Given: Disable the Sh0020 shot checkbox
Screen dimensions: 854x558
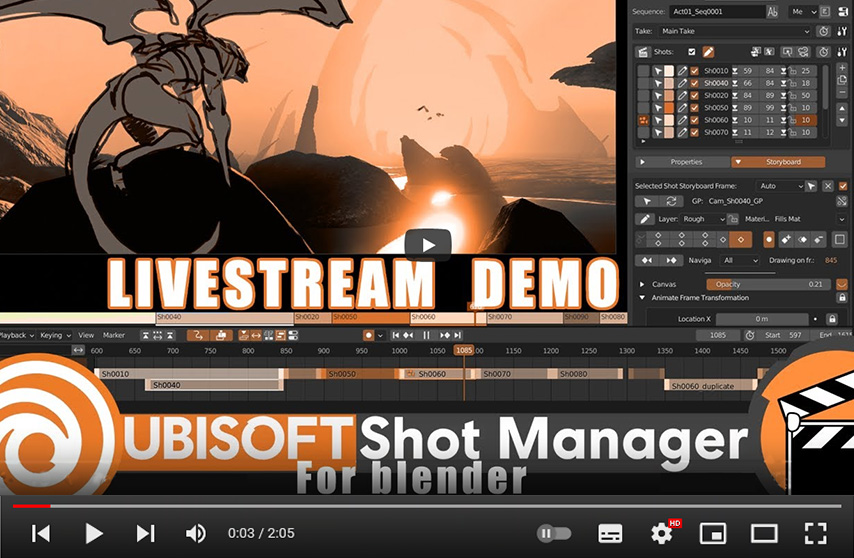Looking at the screenshot, I should 694,95.
